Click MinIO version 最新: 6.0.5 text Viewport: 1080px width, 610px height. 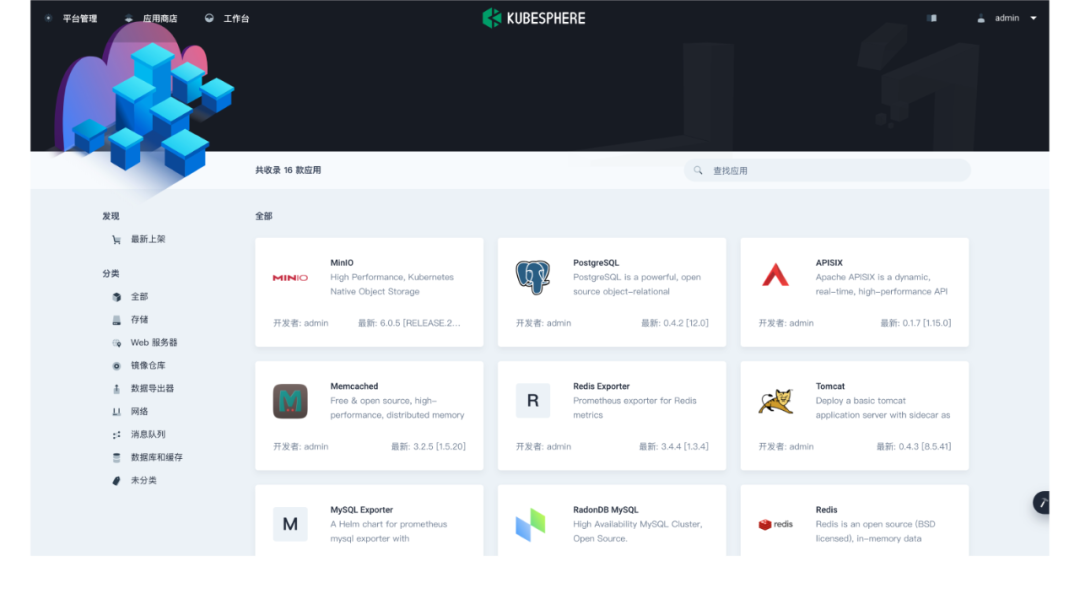(409, 323)
